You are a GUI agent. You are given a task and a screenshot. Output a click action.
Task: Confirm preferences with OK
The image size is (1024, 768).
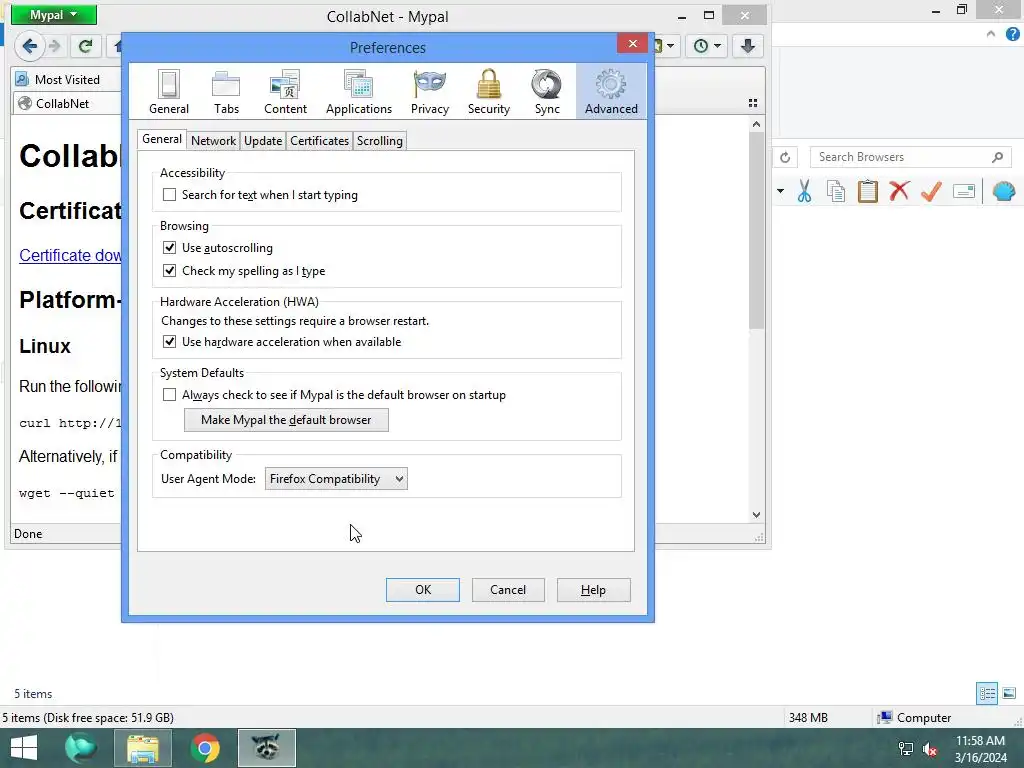pos(423,590)
